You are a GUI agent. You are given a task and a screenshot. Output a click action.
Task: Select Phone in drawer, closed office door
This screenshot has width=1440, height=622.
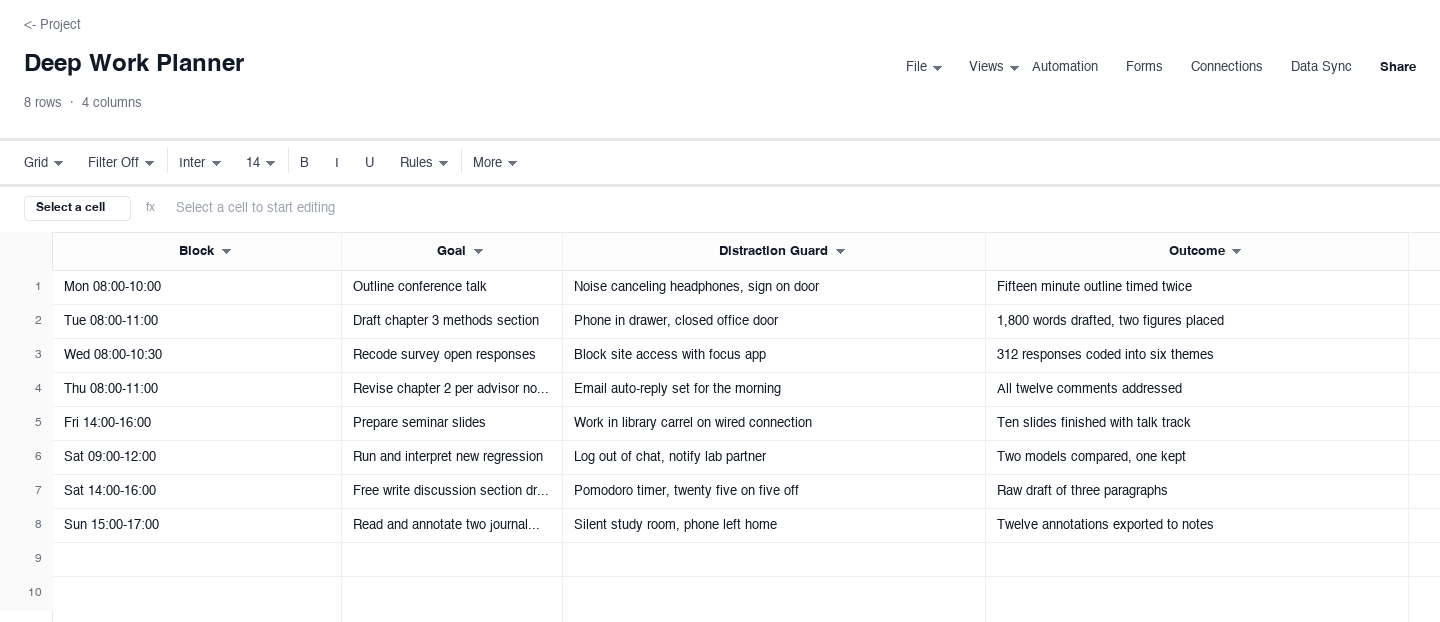pos(774,321)
